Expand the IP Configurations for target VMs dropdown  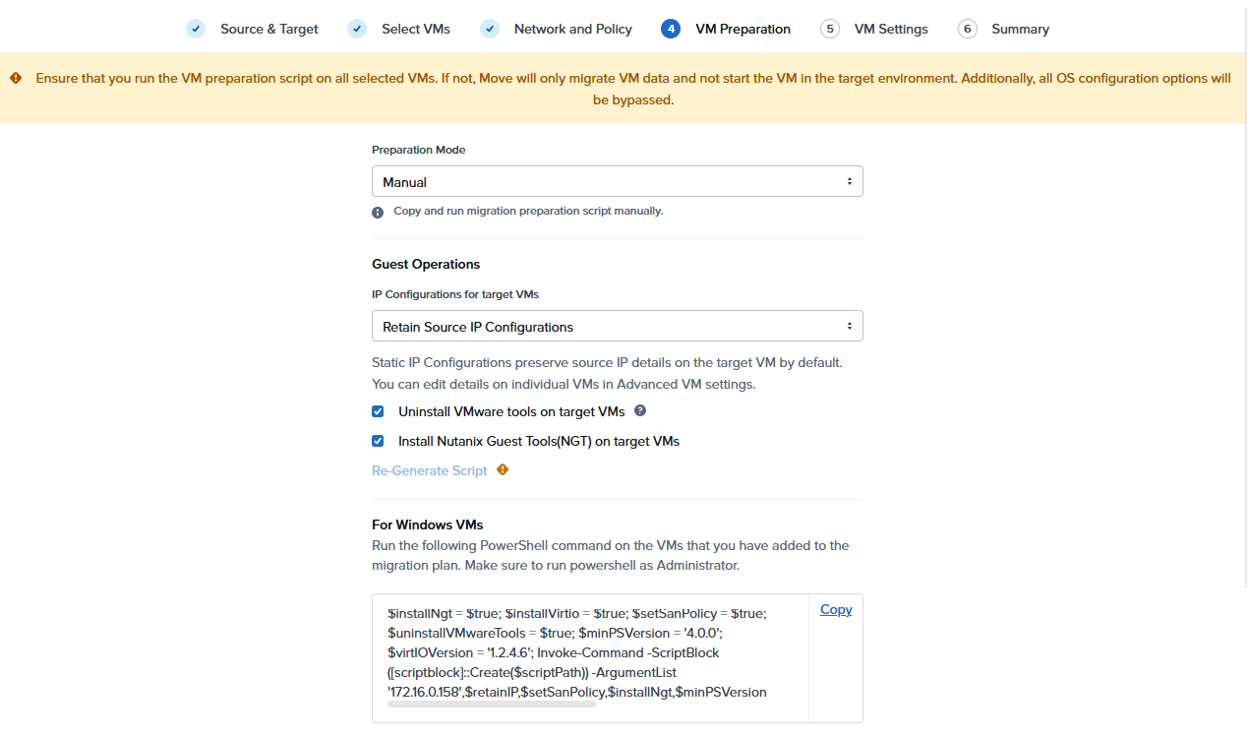(x=617, y=327)
